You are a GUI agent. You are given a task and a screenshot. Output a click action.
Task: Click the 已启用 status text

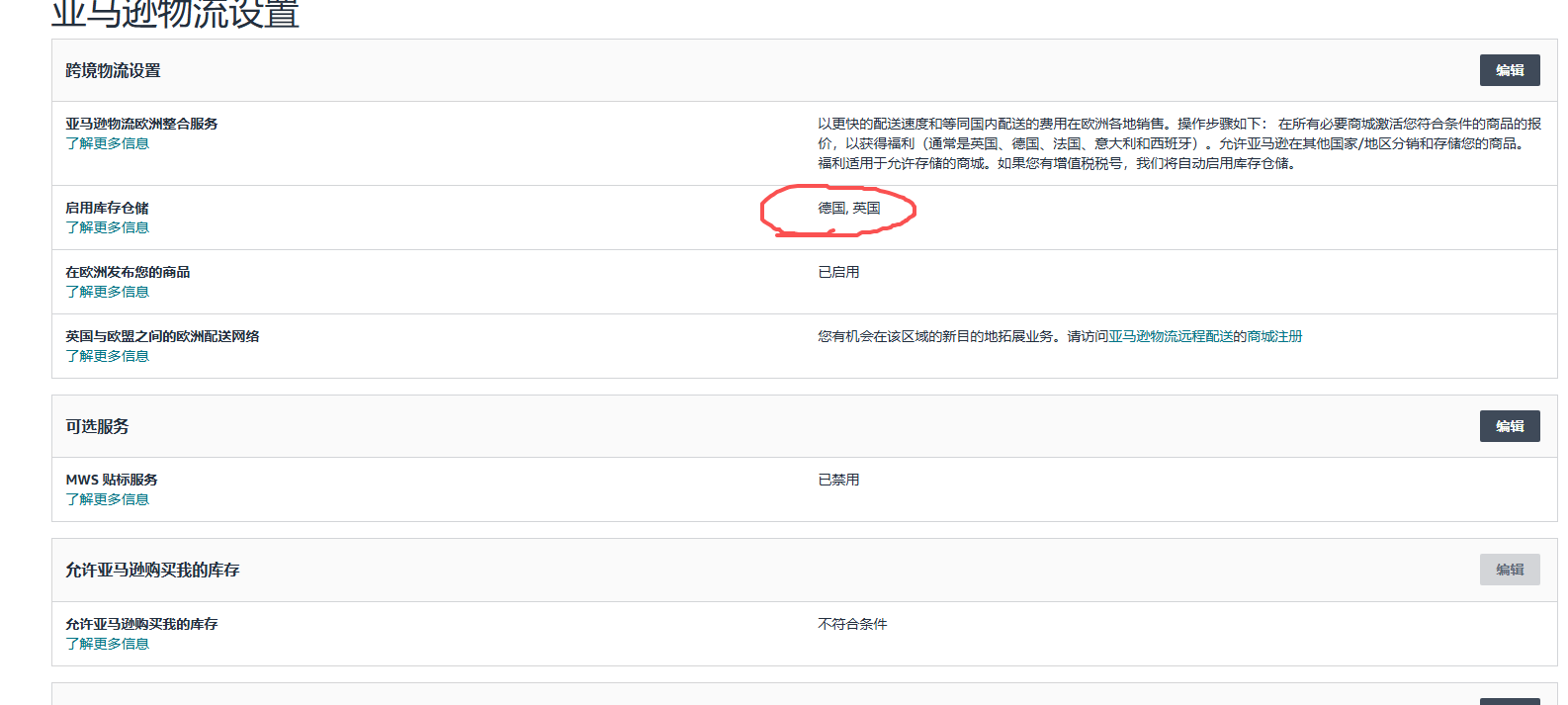click(x=838, y=272)
